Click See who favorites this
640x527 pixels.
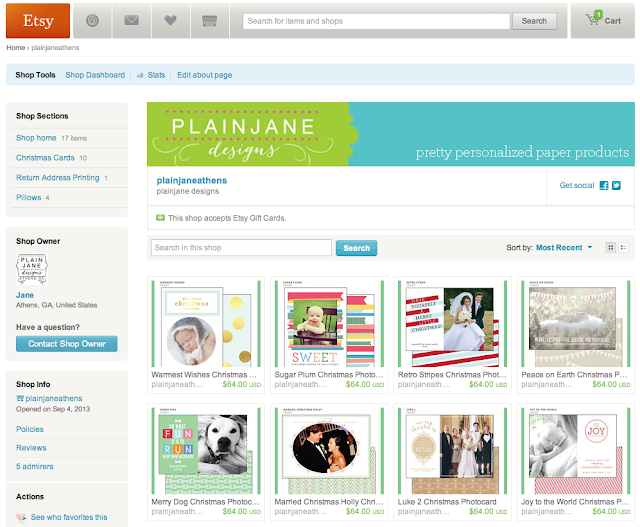pyautogui.click(x=69, y=517)
